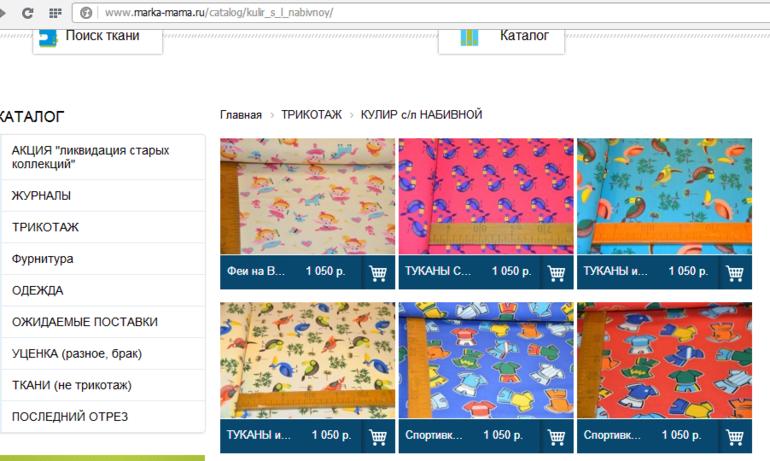The height and width of the screenshot is (461, 770).
Task: Reload the page using browser refresh icon
Action: pos(27,13)
